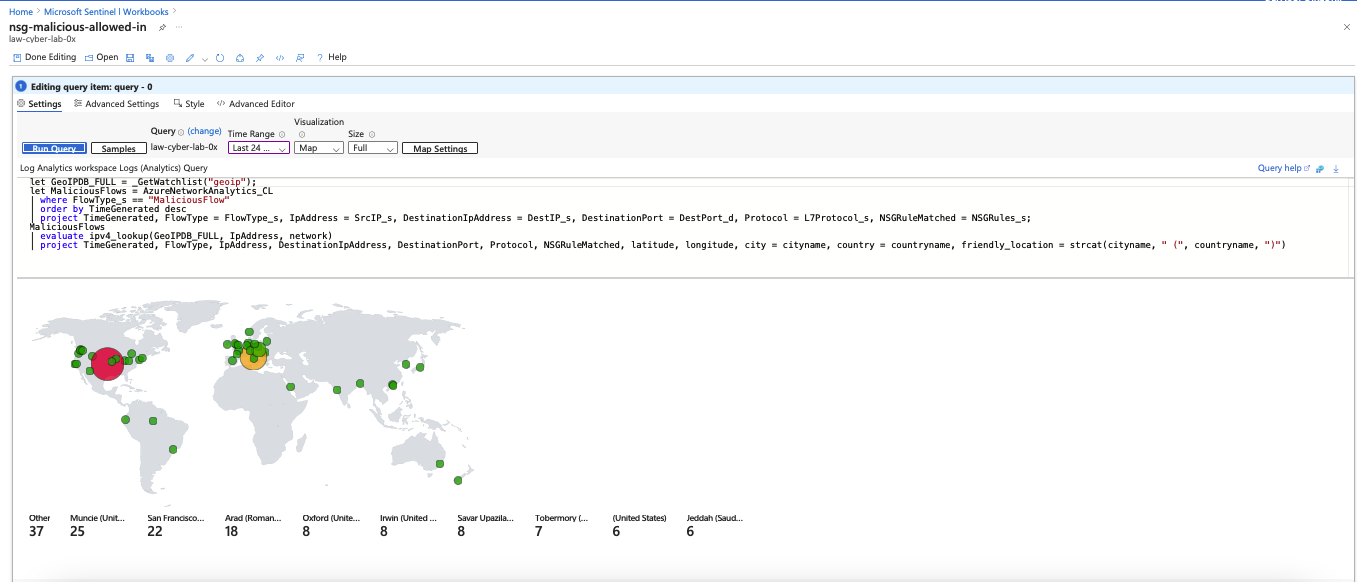This screenshot has width=1357, height=582.
Task: Select the Oxford 8 map metric
Action: [x=331, y=525]
